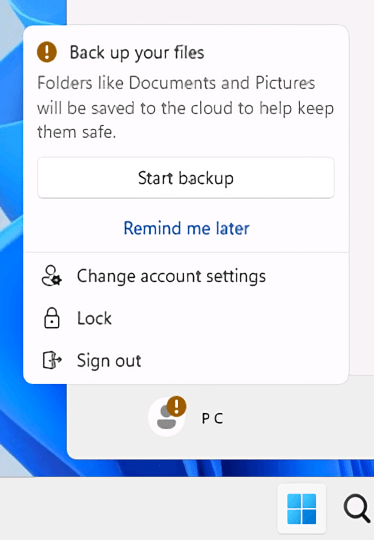Image resolution: width=374 pixels, height=540 pixels.
Task: Click the Start backup button
Action: (186, 178)
